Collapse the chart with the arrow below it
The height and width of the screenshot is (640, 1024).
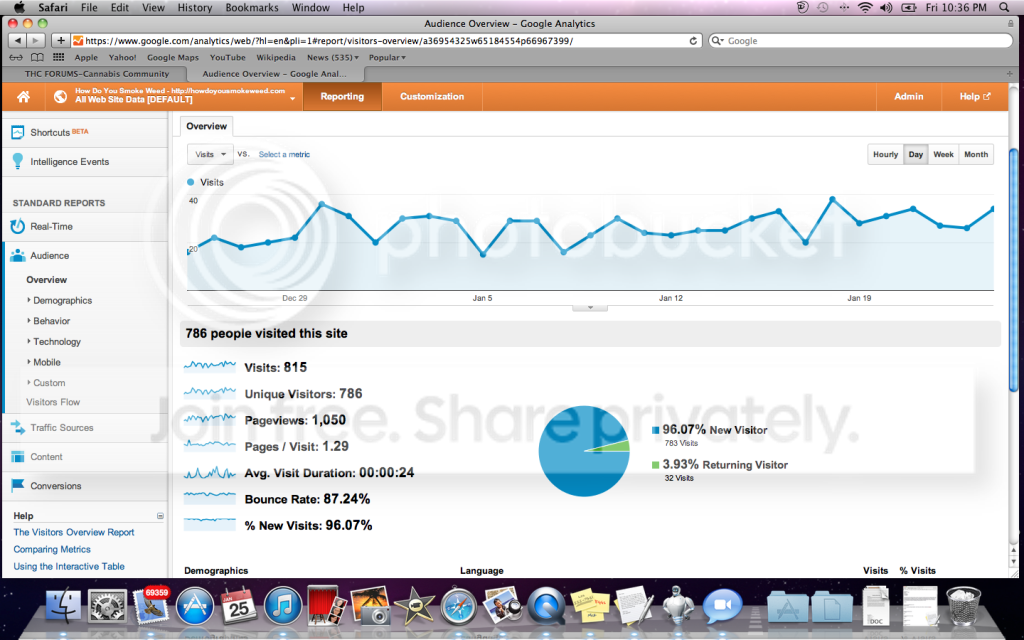(590, 307)
